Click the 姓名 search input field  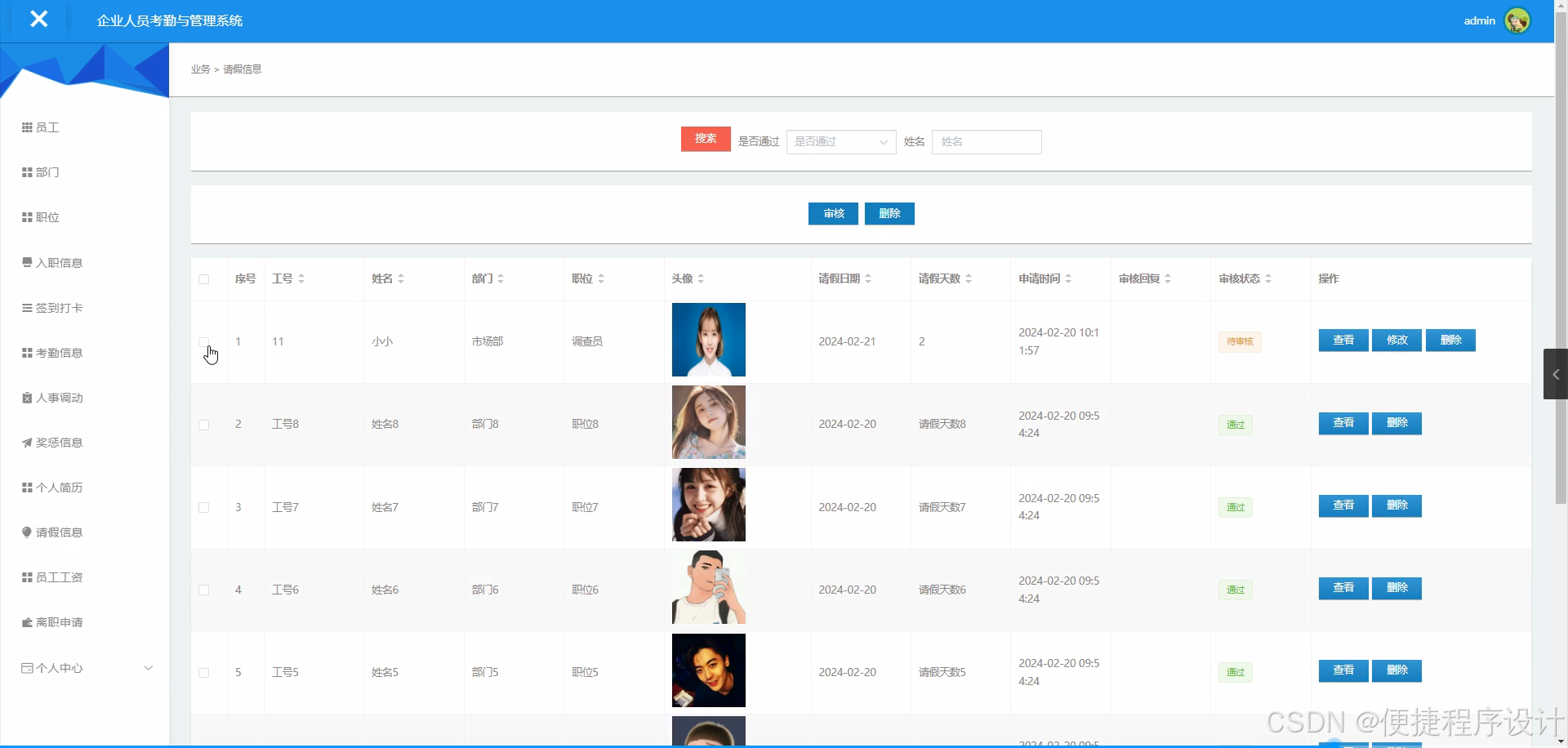click(987, 142)
